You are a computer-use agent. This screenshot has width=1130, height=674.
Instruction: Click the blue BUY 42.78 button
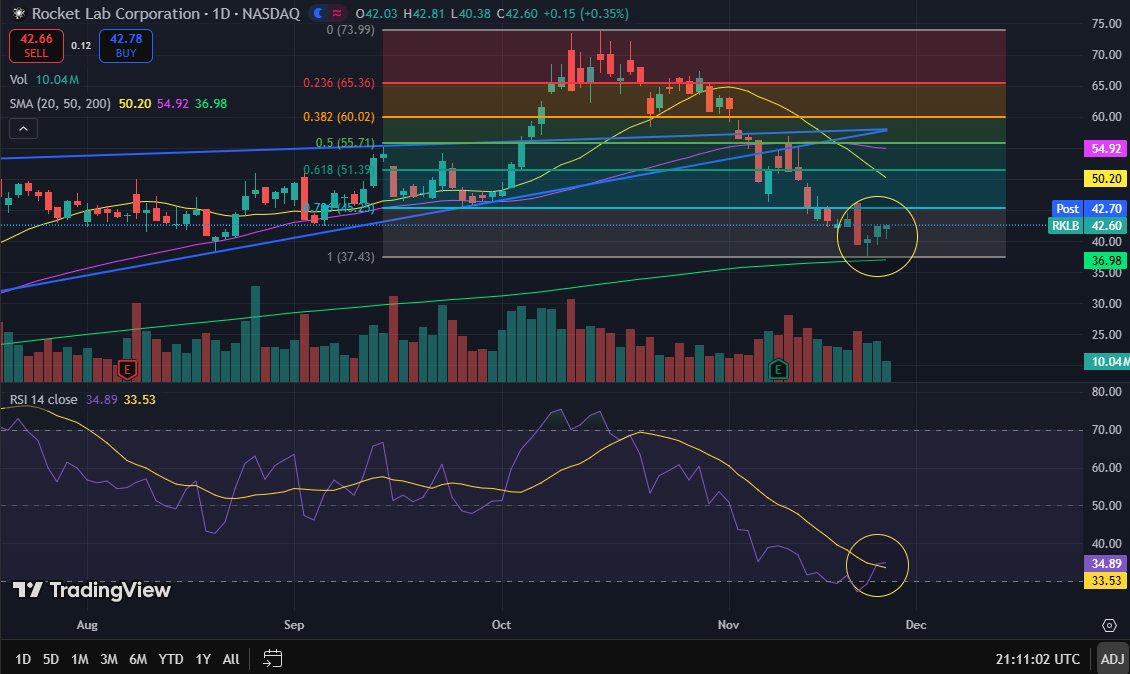click(x=125, y=45)
